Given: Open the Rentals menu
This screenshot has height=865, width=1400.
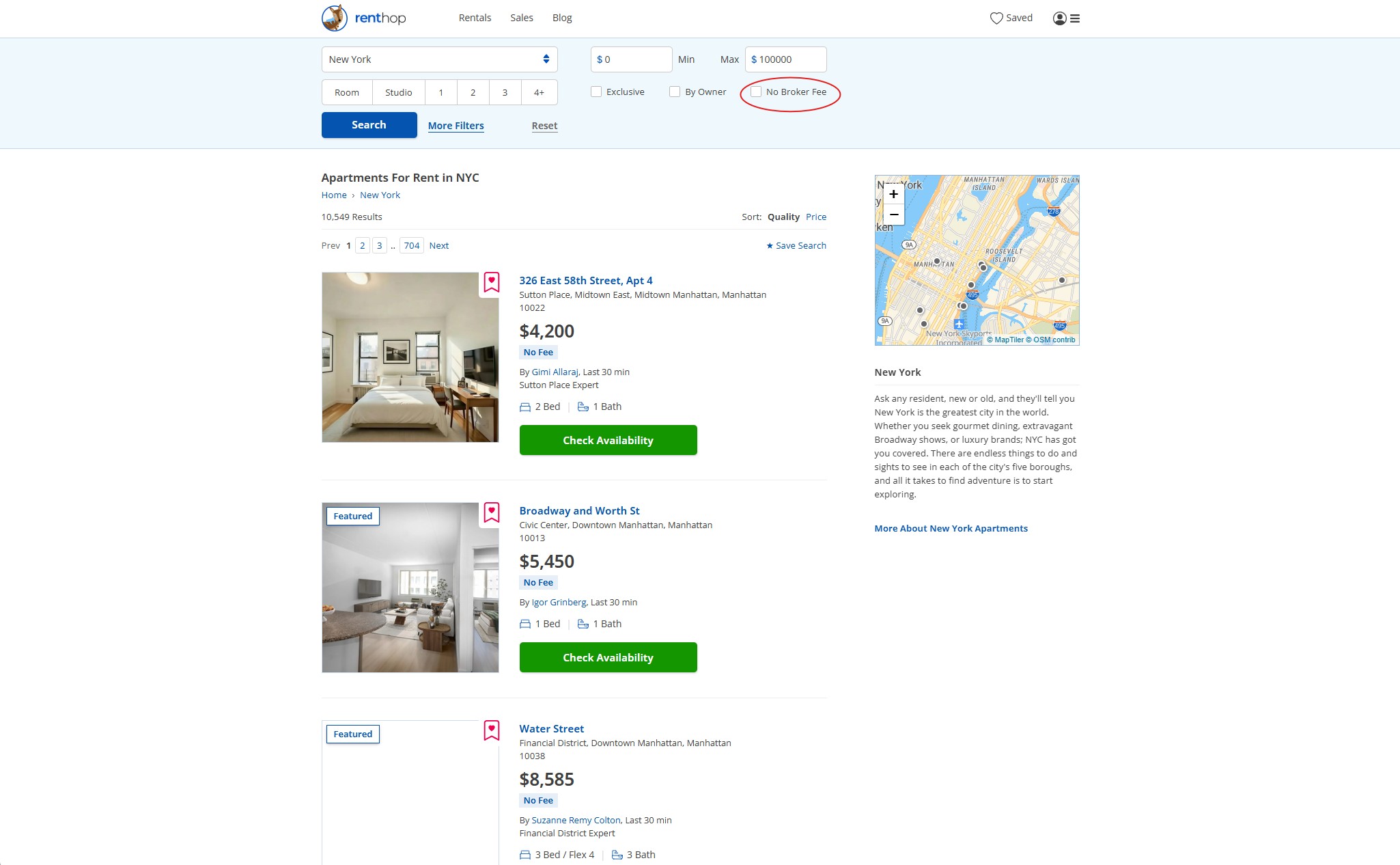Looking at the screenshot, I should [475, 18].
